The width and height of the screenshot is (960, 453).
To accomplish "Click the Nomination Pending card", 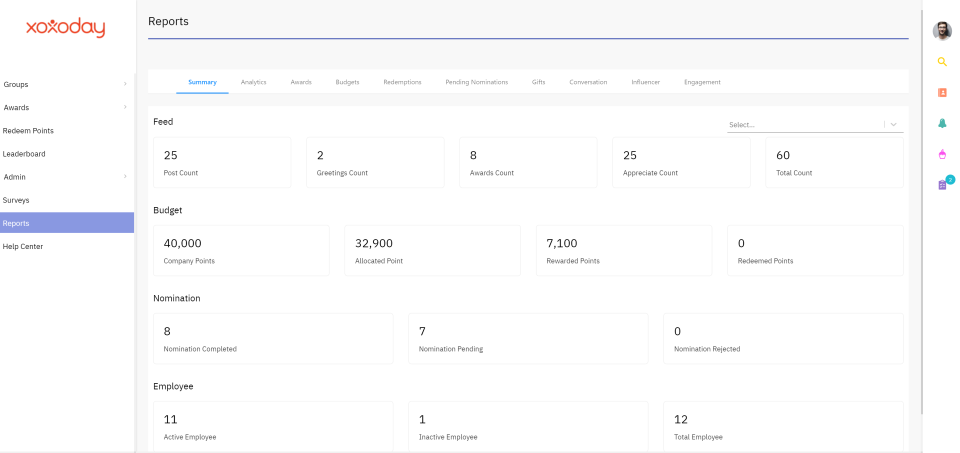I will 528,339.
